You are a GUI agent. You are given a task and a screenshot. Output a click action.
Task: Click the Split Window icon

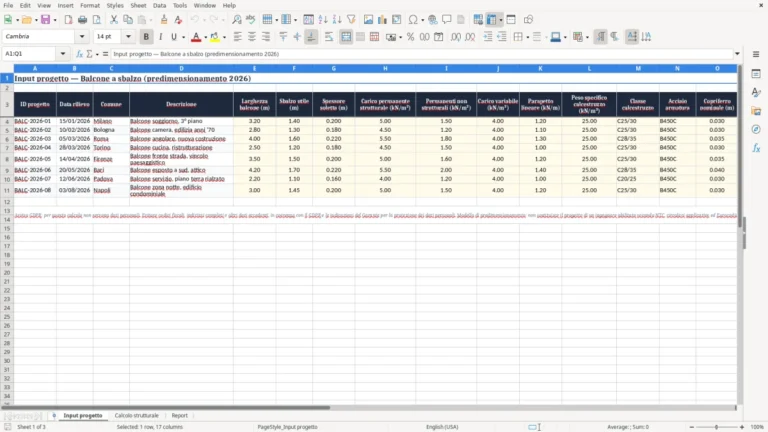point(511,20)
